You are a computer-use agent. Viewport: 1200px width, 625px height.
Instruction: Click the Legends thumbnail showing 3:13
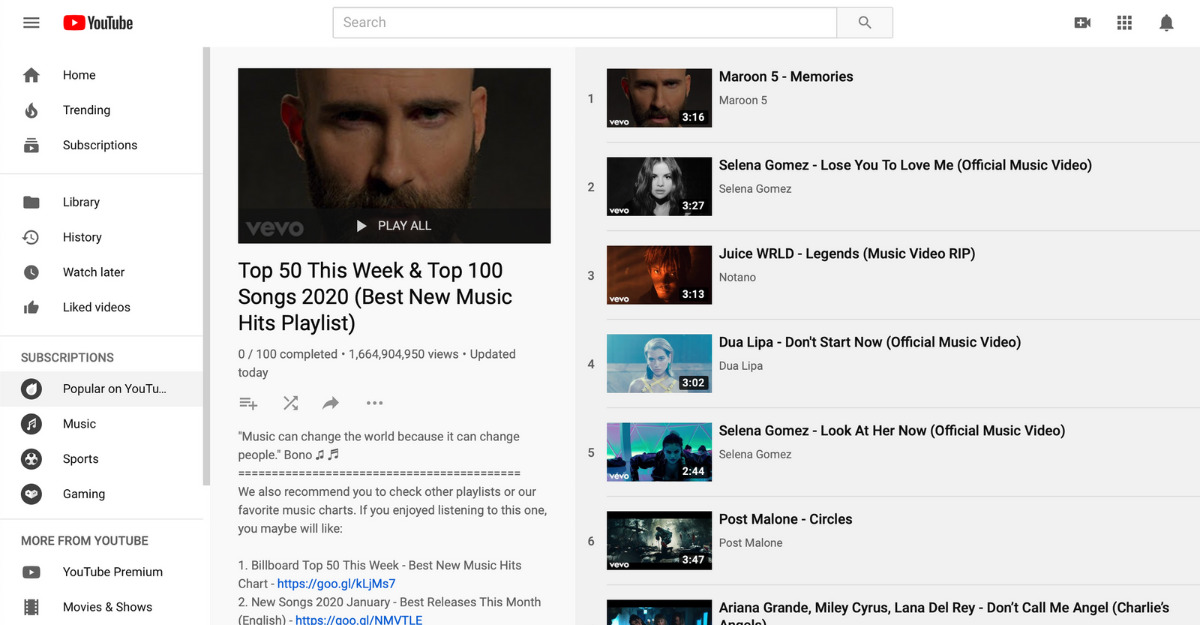659,275
